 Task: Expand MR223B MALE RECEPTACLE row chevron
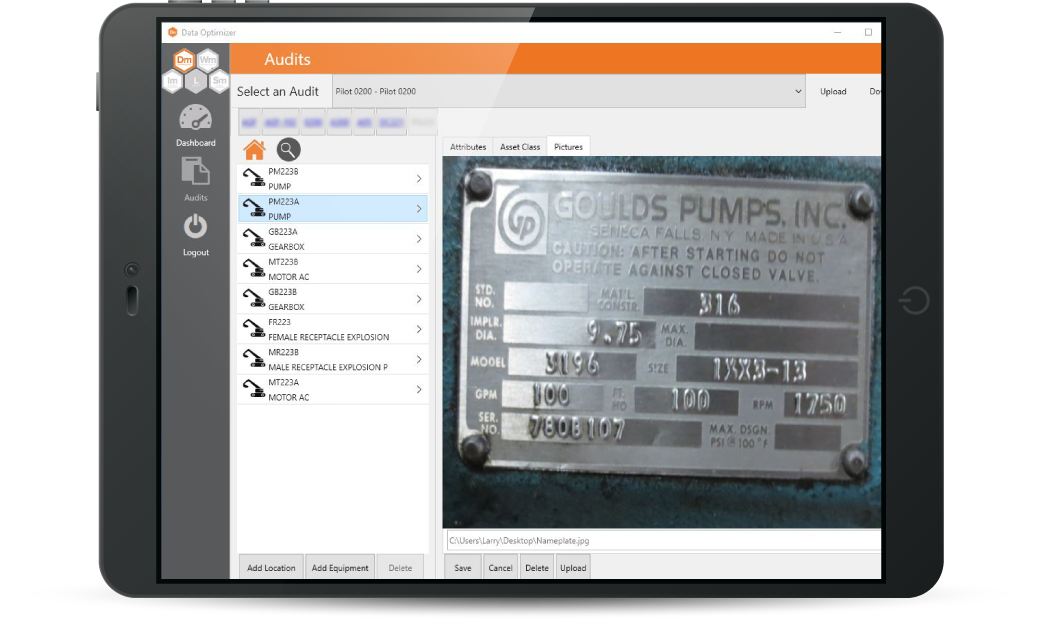click(x=419, y=359)
